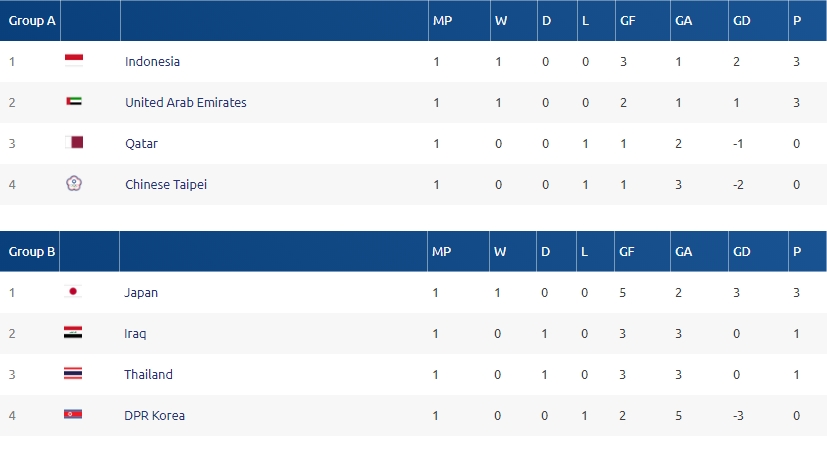Open the Chinese Taipei team link

[x=165, y=184]
